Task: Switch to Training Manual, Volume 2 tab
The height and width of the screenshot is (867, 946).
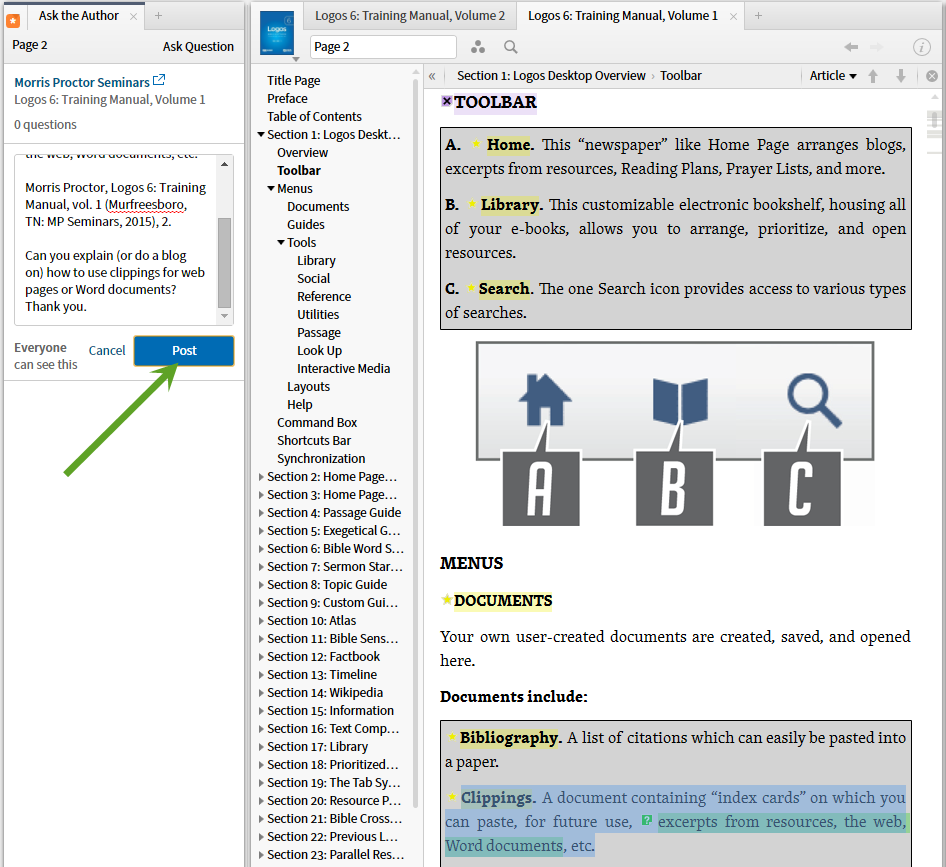Action: tap(410, 16)
